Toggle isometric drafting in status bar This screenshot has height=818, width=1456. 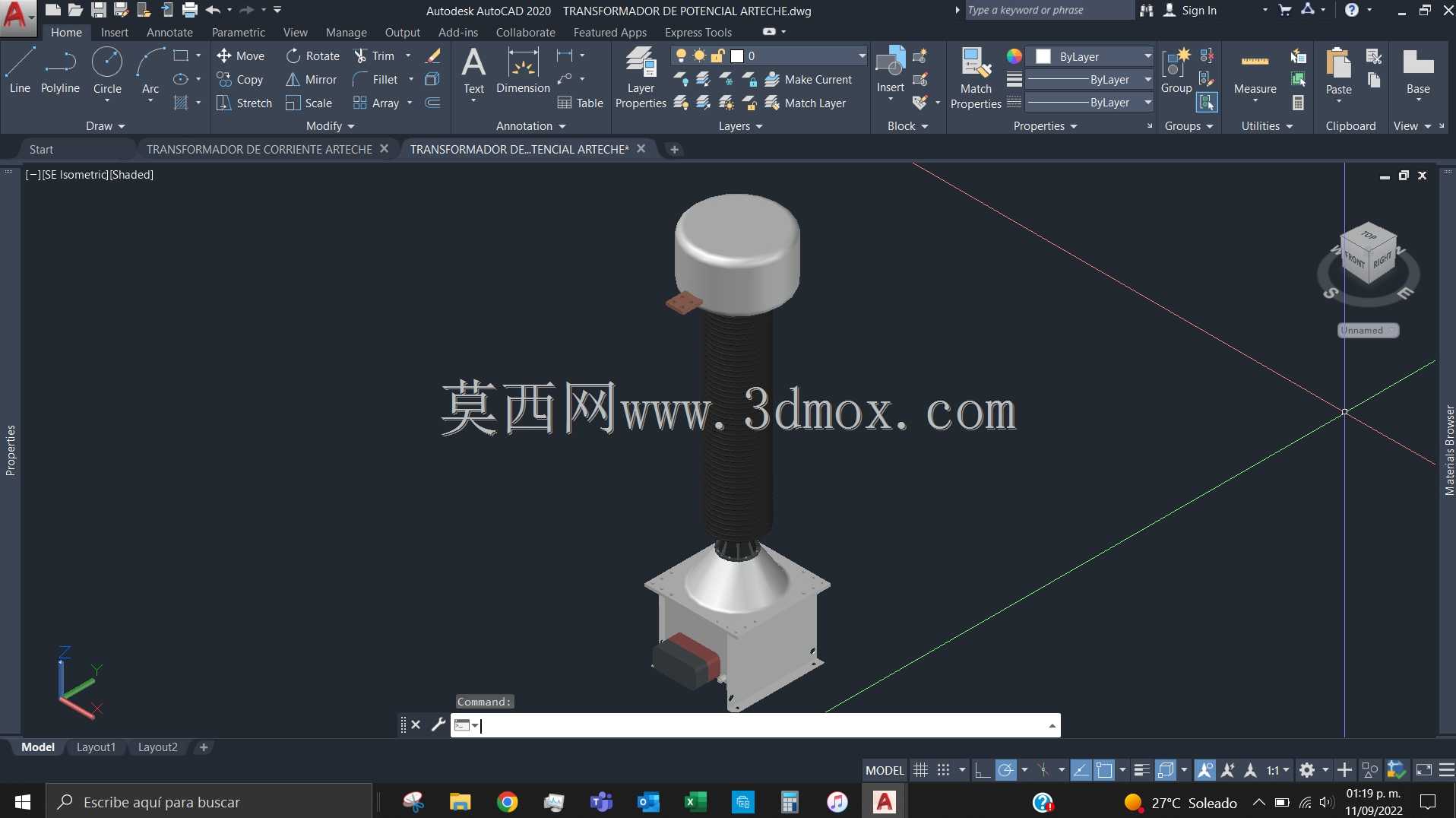click(x=1043, y=770)
